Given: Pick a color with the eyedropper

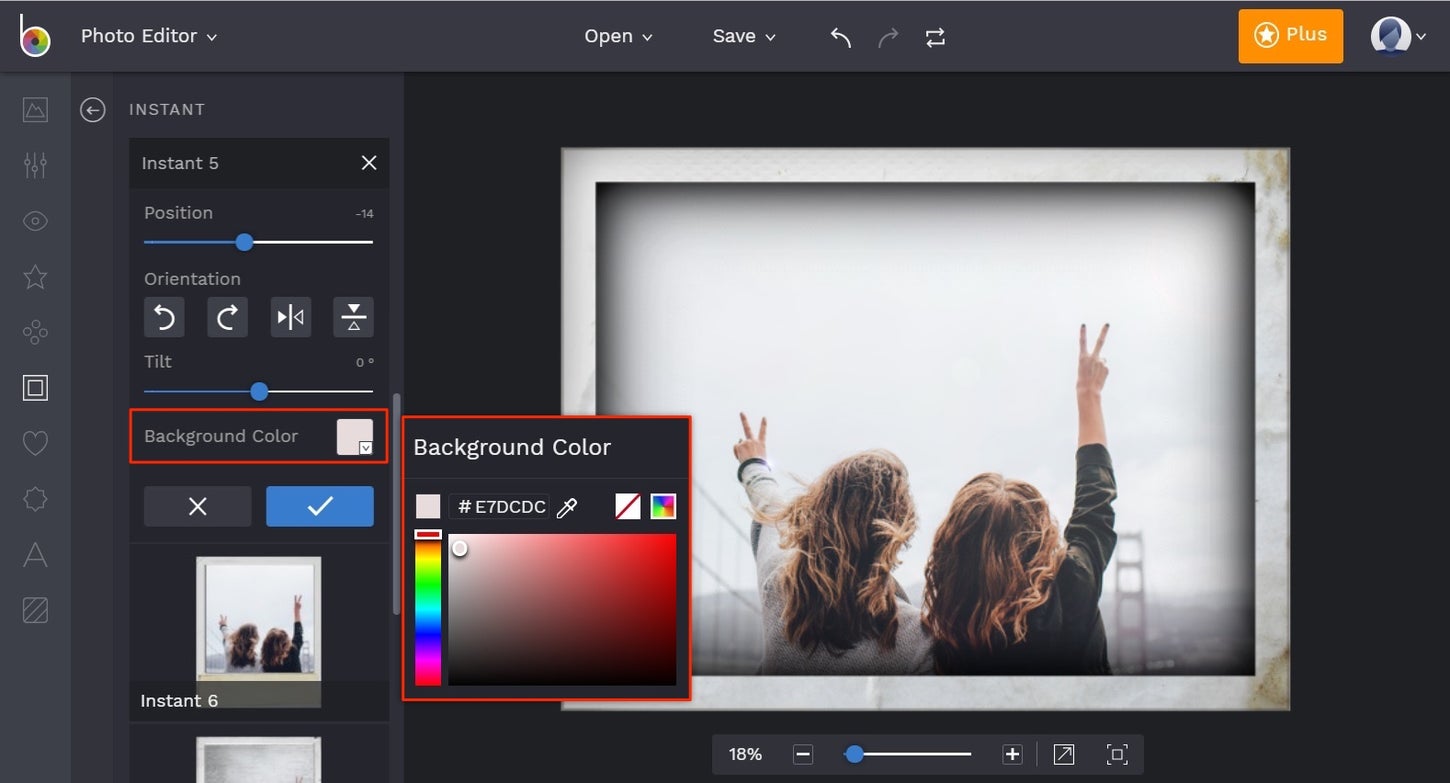Looking at the screenshot, I should coord(567,507).
